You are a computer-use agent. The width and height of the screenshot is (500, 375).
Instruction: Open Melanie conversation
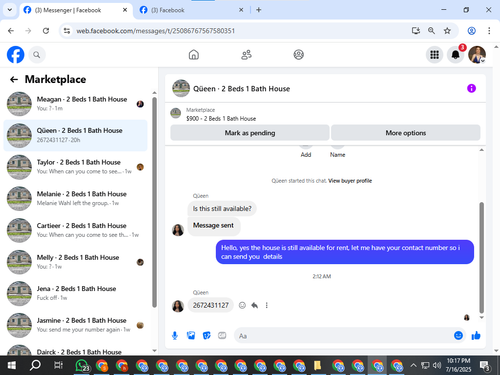coord(75,199)
